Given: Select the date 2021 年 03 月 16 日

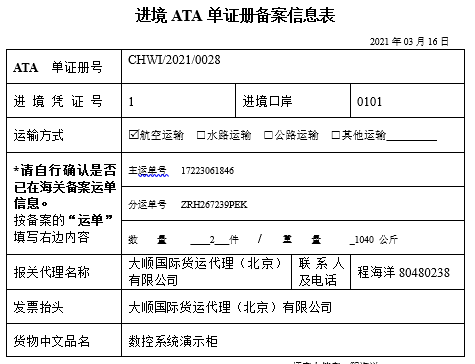Looking at the screenshot, I should tap(409, 41).
